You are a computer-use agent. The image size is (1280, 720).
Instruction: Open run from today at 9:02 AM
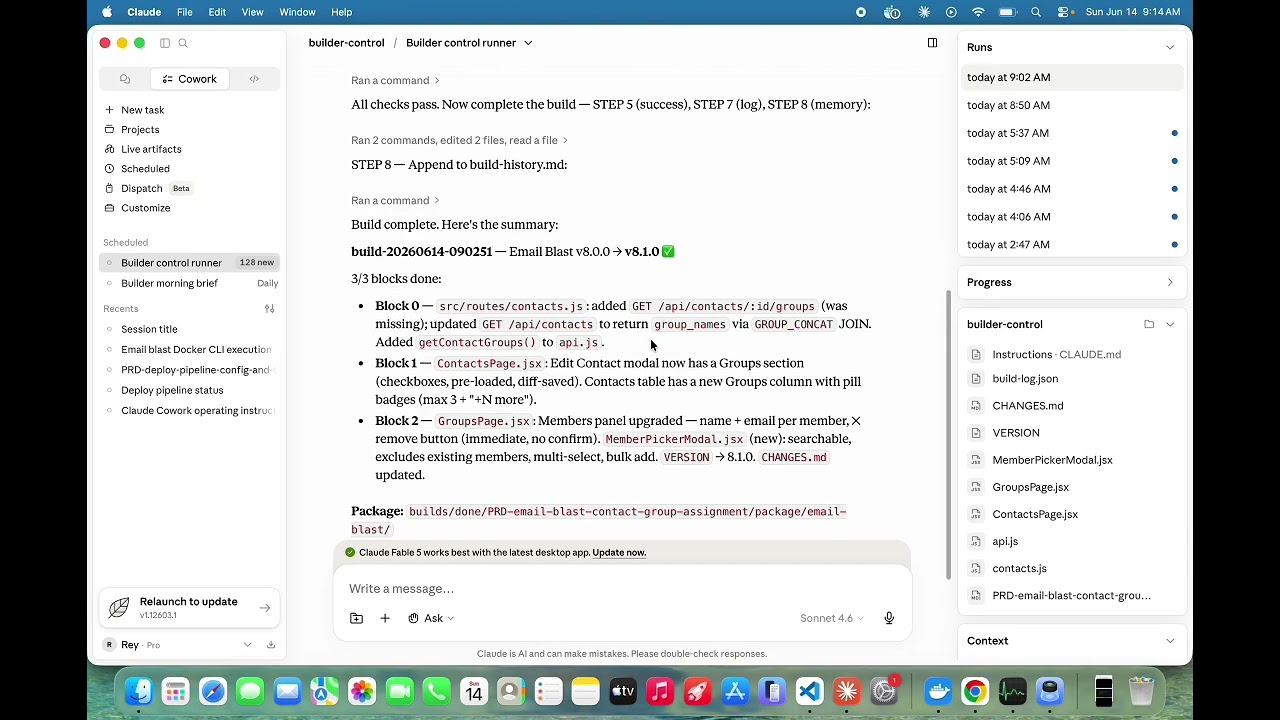coord(1072,78)
